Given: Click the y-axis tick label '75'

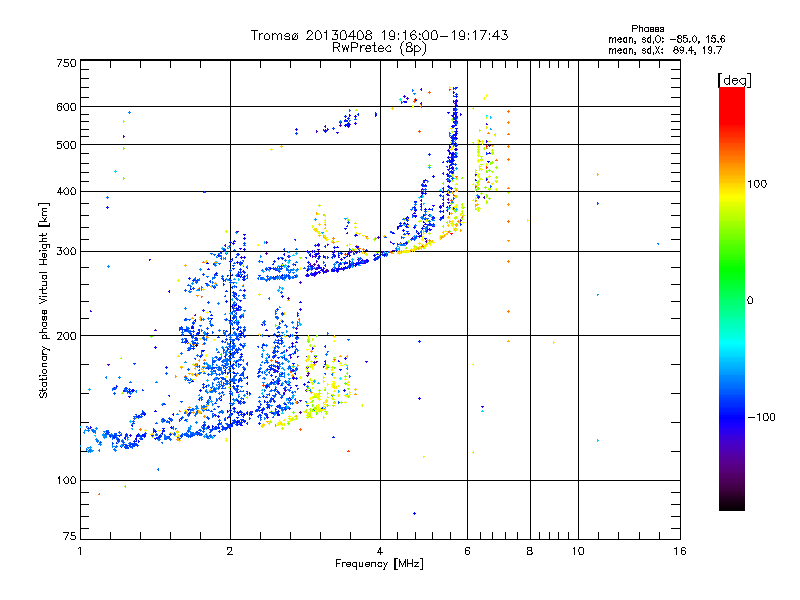Looking at the screenshot, I should click(70, 536).
